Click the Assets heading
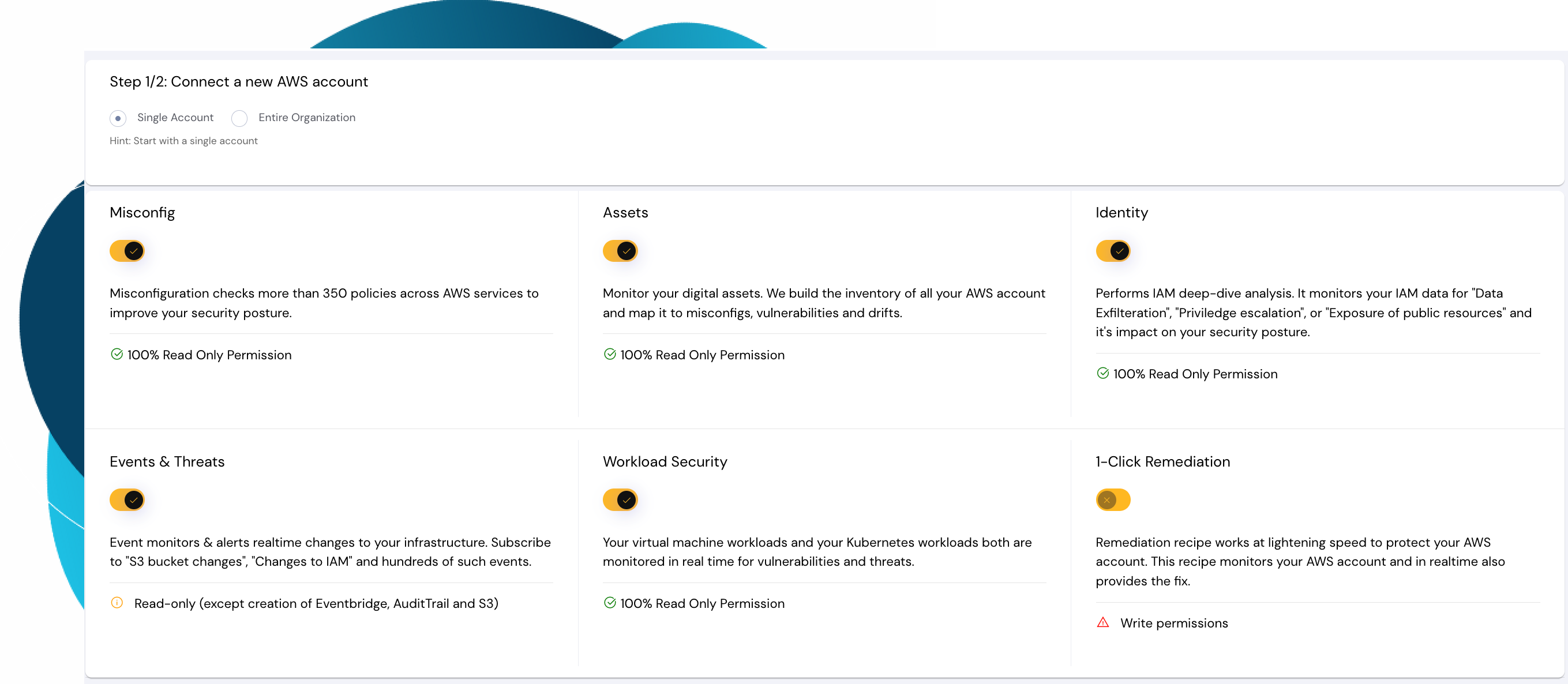Screen dimensions: 1568x684 coord(625,212)
